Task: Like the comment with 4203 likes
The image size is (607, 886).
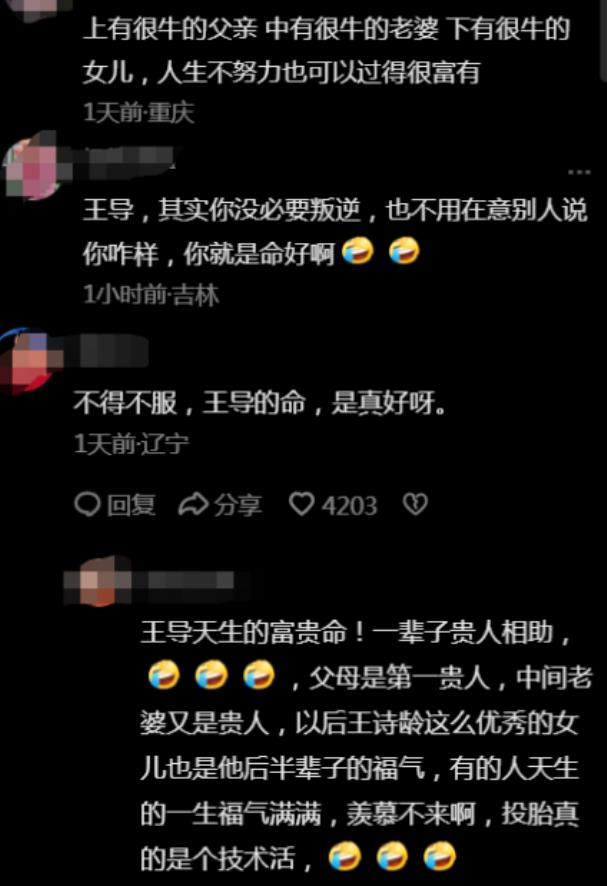Action: (302, 503)
